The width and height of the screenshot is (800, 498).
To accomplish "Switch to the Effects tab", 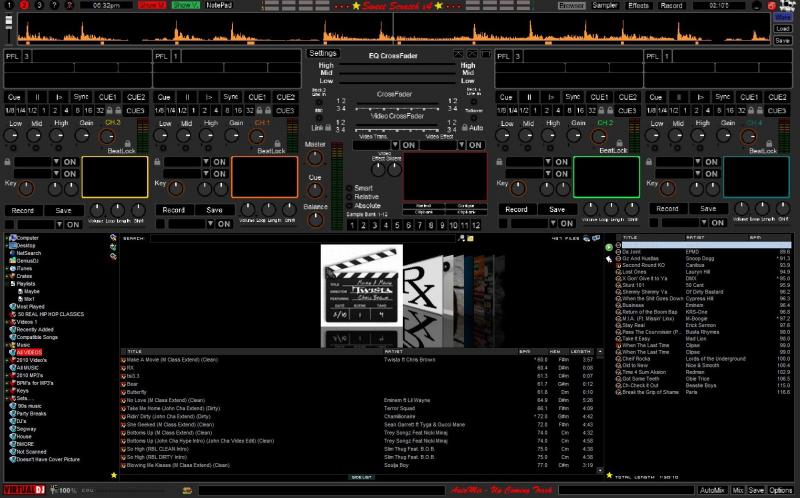I will point(638,6).
